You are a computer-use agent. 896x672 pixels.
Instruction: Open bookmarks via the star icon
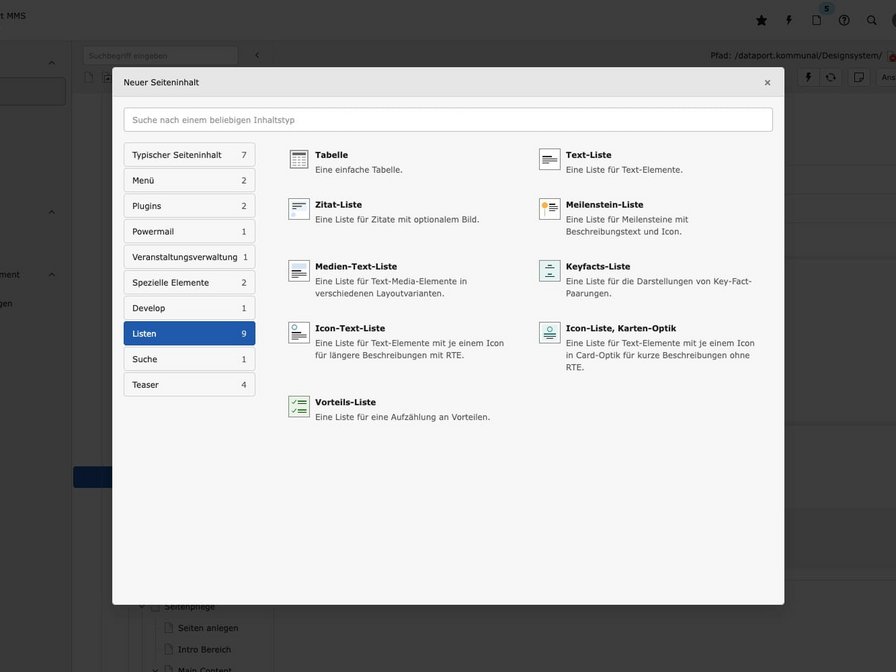point(761,20)
